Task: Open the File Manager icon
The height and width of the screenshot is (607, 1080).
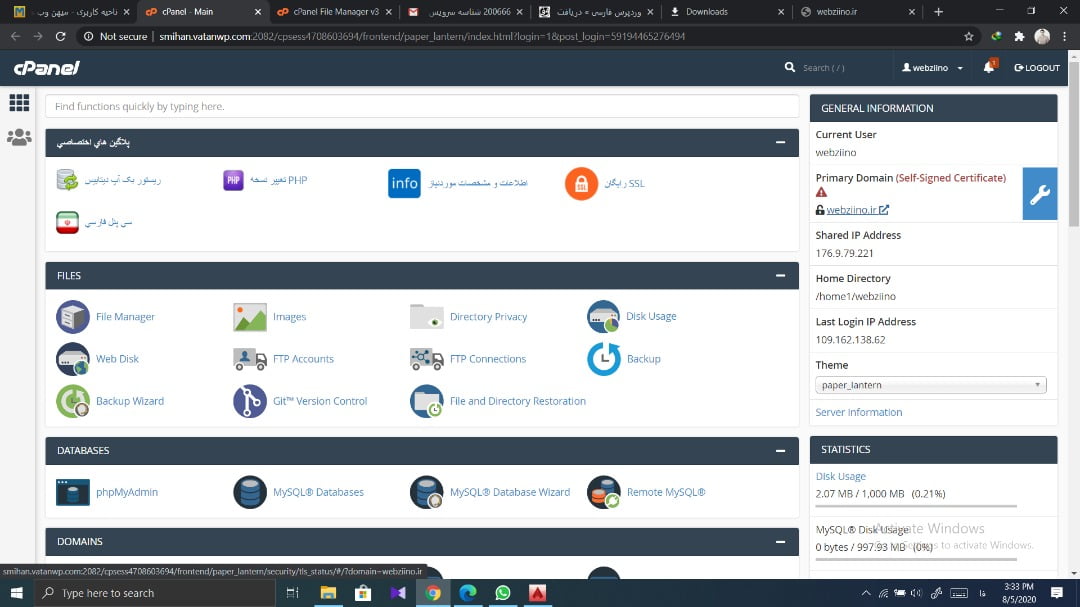Action: (x=72, y=317)
